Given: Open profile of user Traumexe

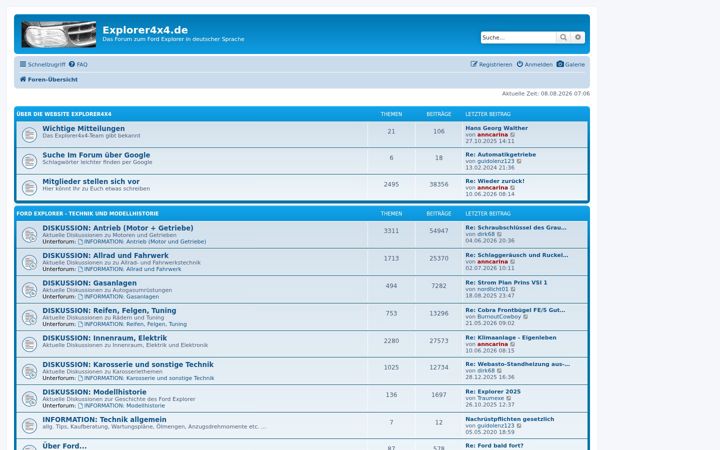Looking at the screenshot, I should 490,398.
